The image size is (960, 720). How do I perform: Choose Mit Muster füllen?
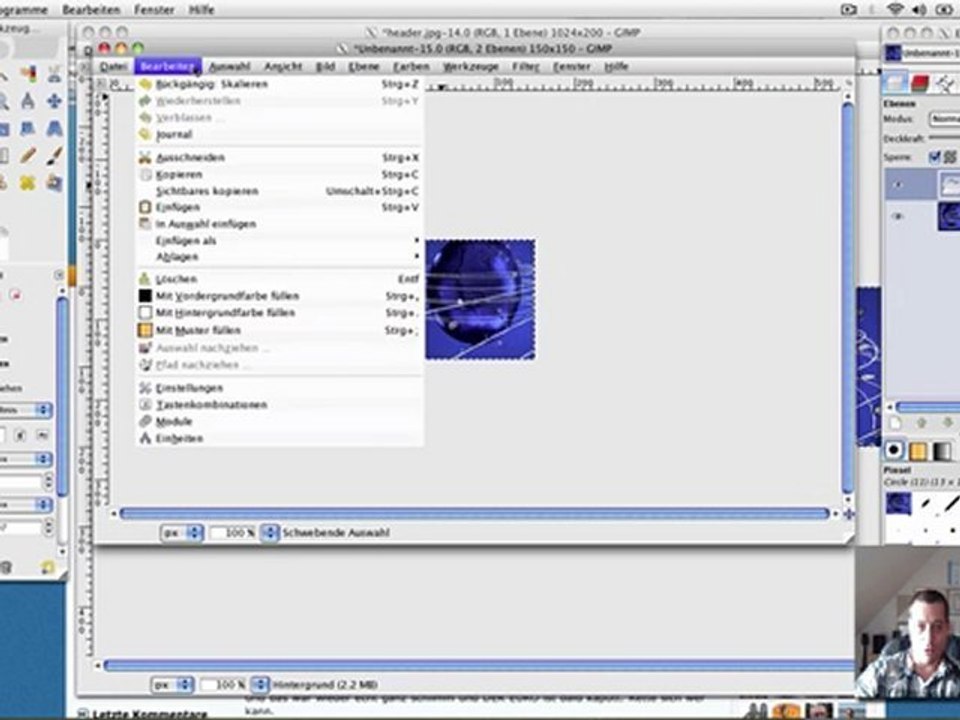279,330
